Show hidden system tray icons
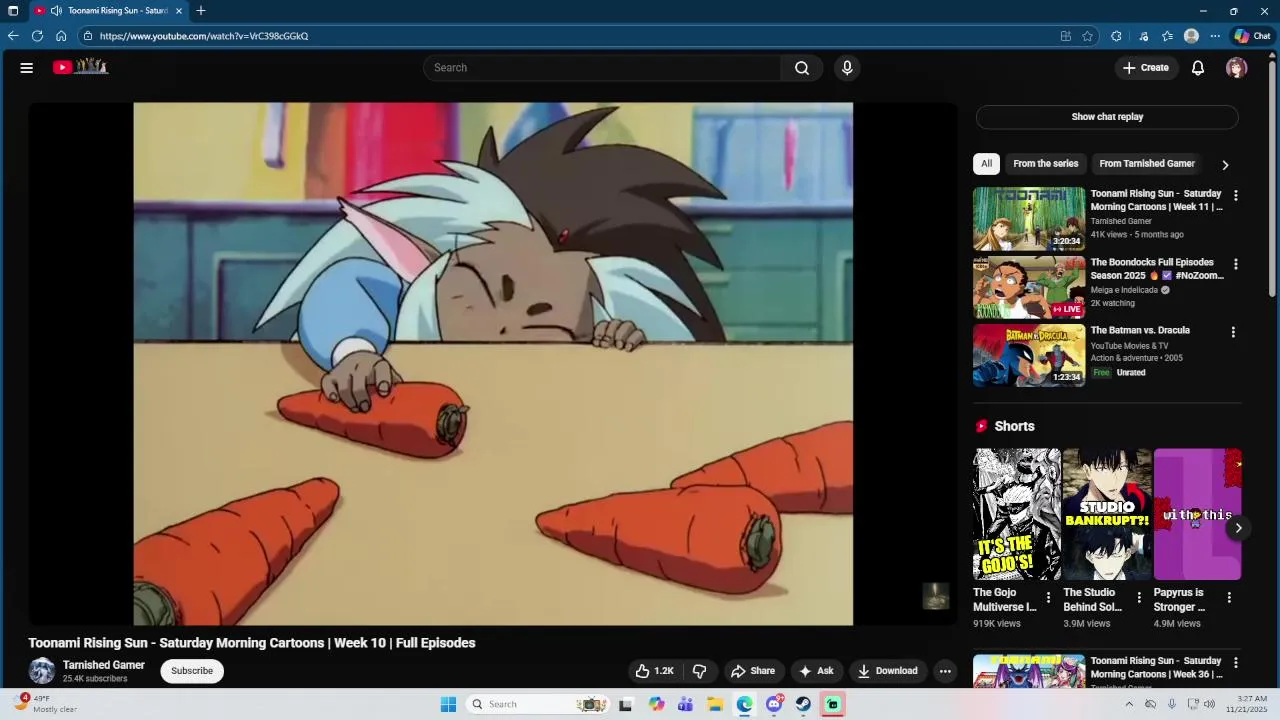Image resolution: width=1280 pixels, height=720 pixels. [1129, 704]
